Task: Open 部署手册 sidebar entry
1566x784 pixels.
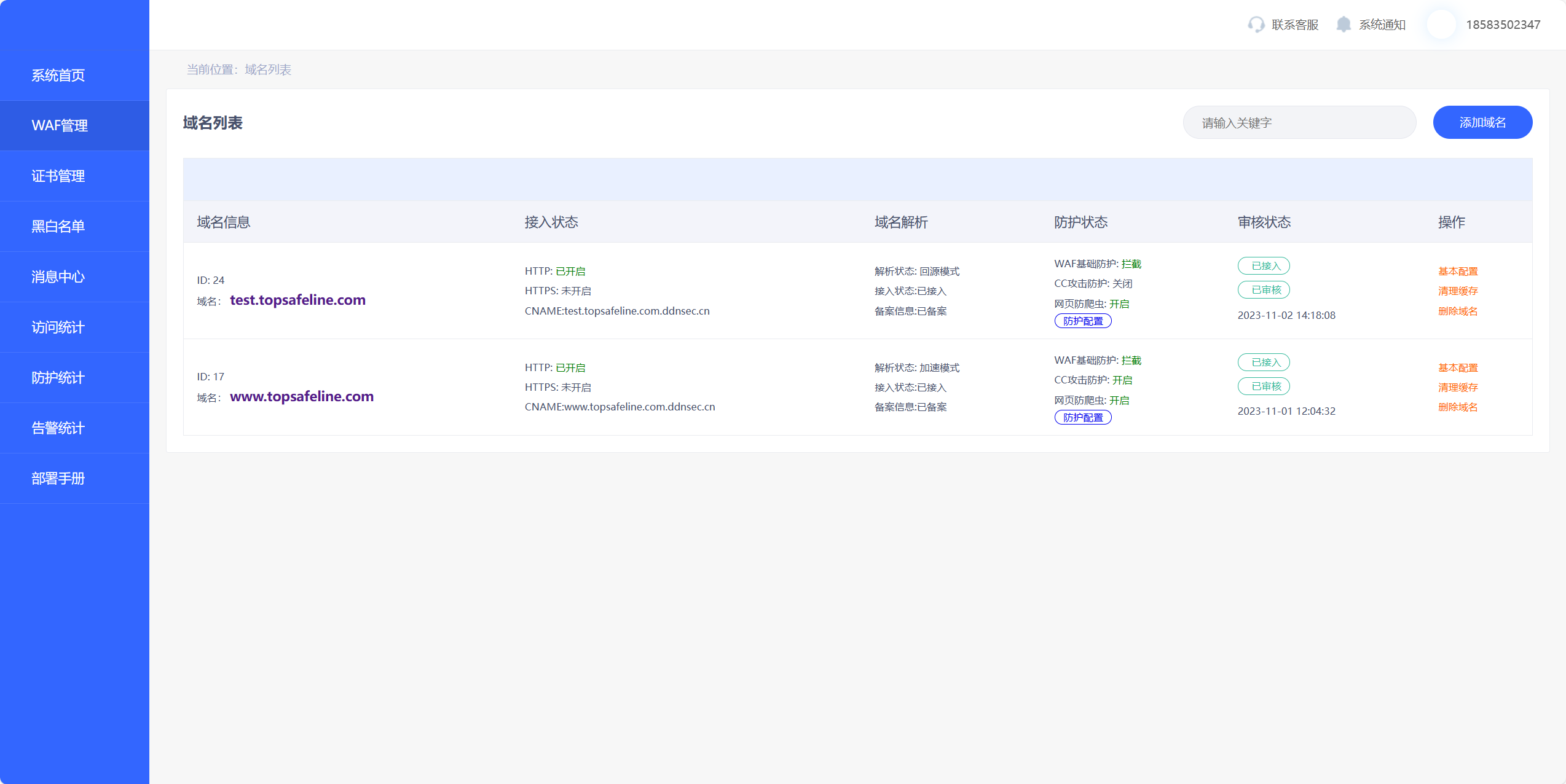Action: [58, 478]
